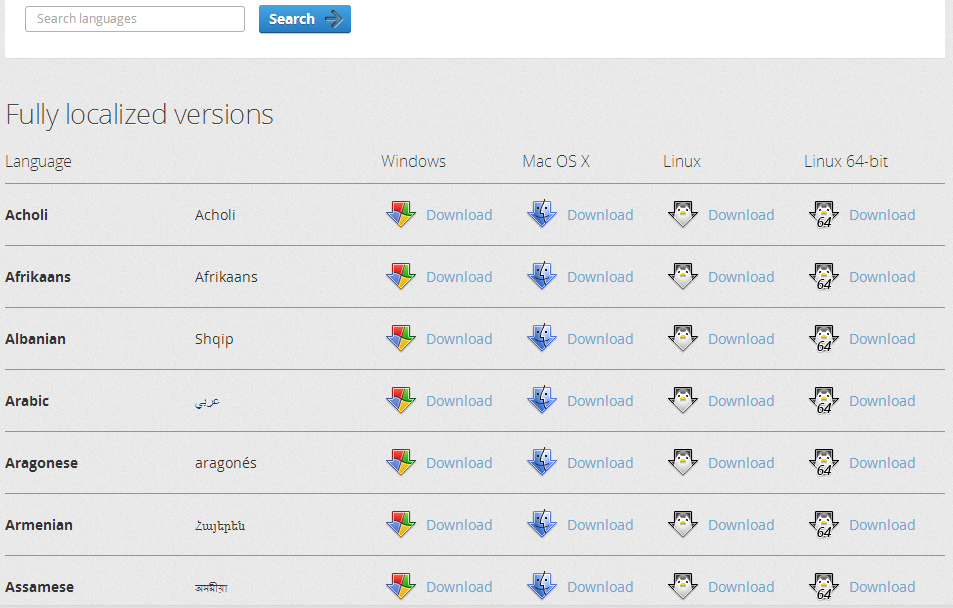Click the Linux penguin icon for Acholi
953x608 pixels.
point(683,214)
